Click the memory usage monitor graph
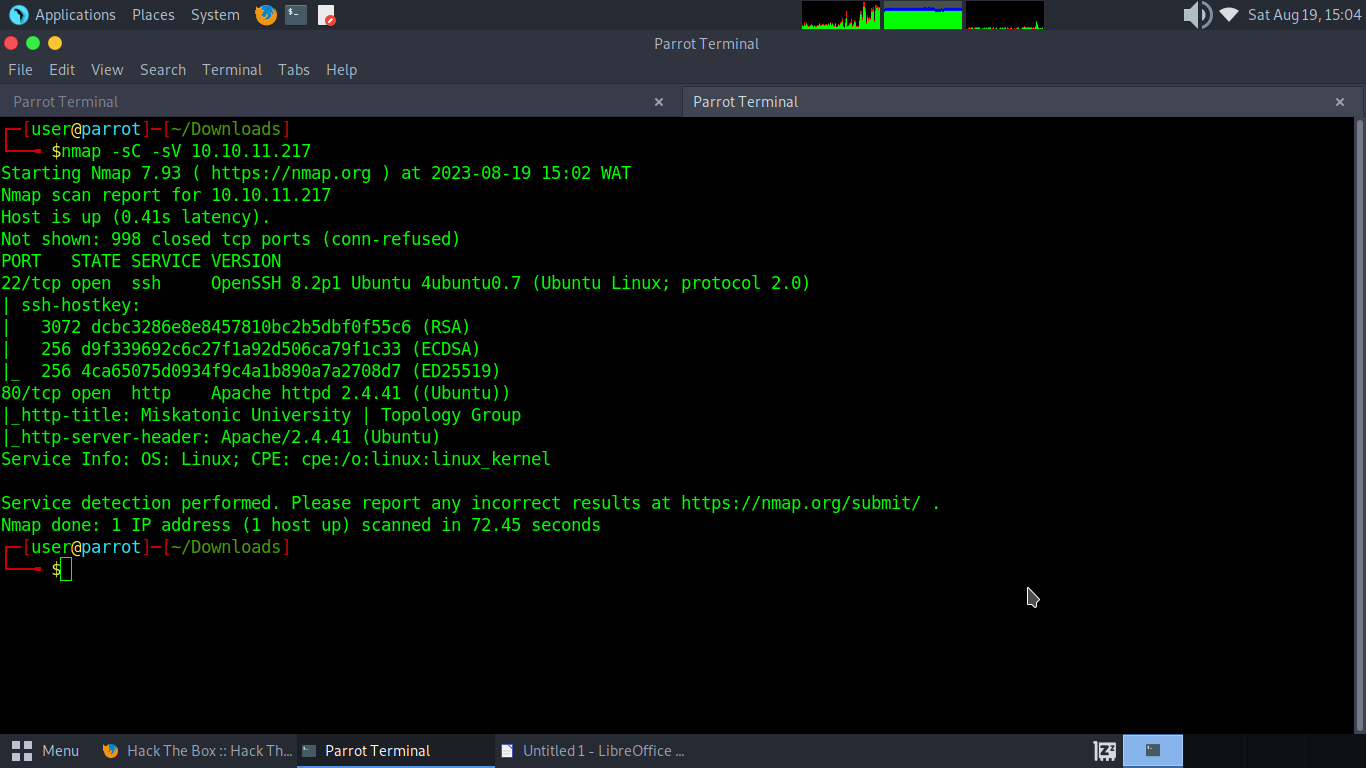This screenshot has width=1366, height=768. click(922, 15)
